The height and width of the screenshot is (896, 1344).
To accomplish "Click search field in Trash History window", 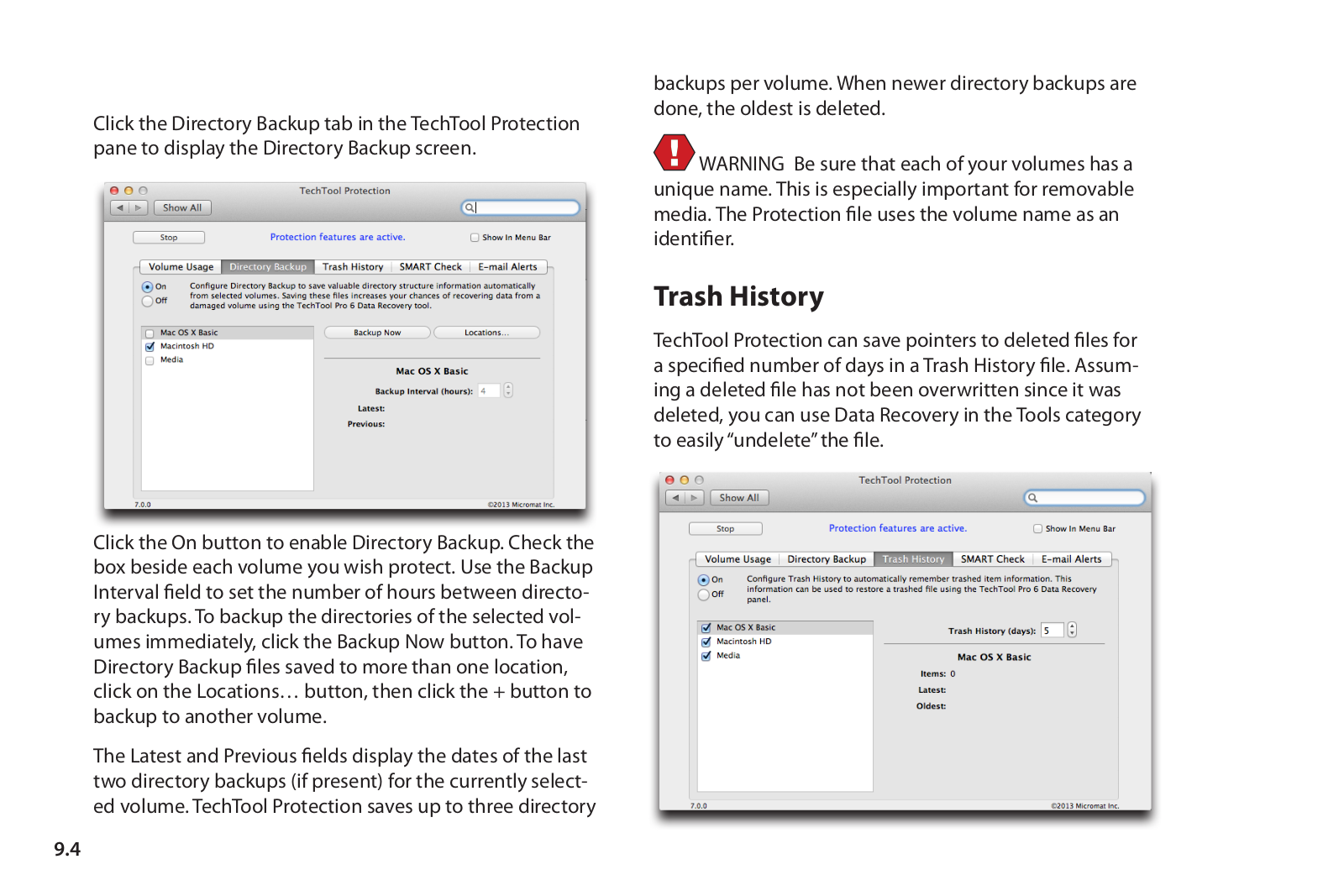I will tap(1084, 498).
